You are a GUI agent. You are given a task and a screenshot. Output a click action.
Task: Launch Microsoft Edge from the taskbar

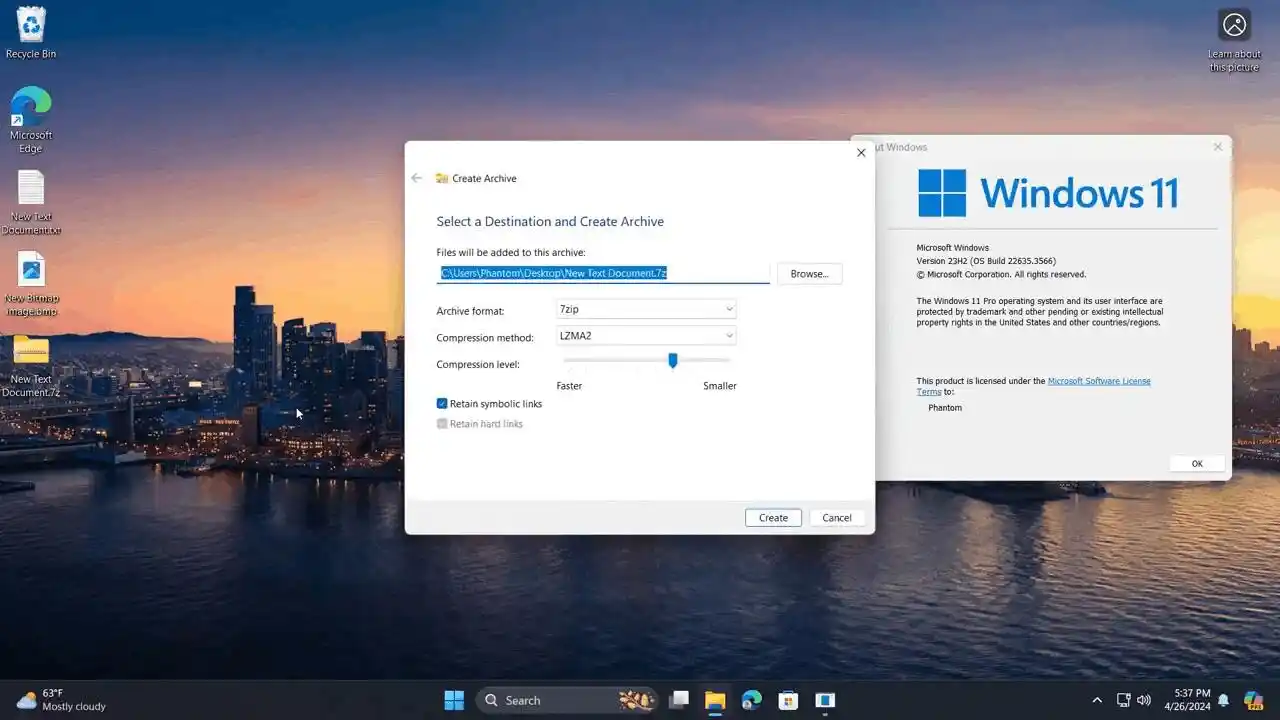(752, 700)
